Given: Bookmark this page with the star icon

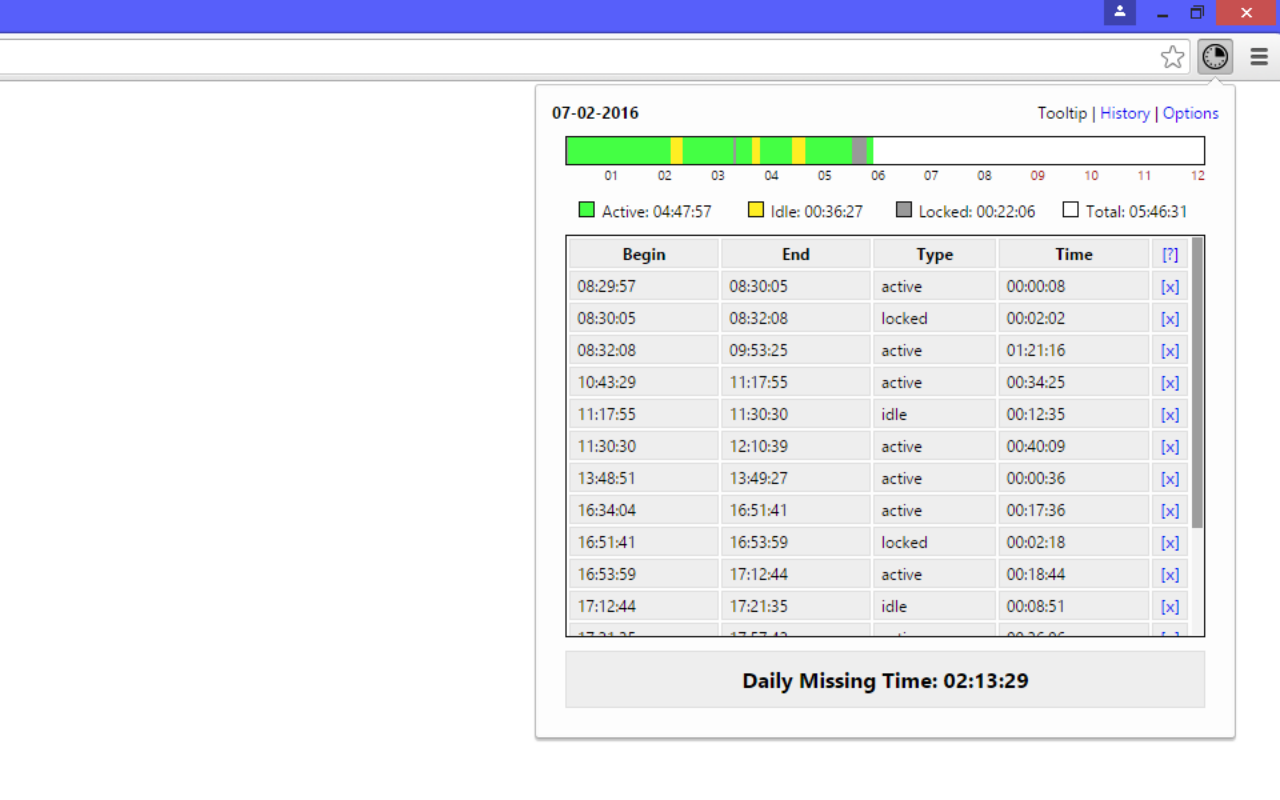Looking at the screenshot, I should point(1173,57).
